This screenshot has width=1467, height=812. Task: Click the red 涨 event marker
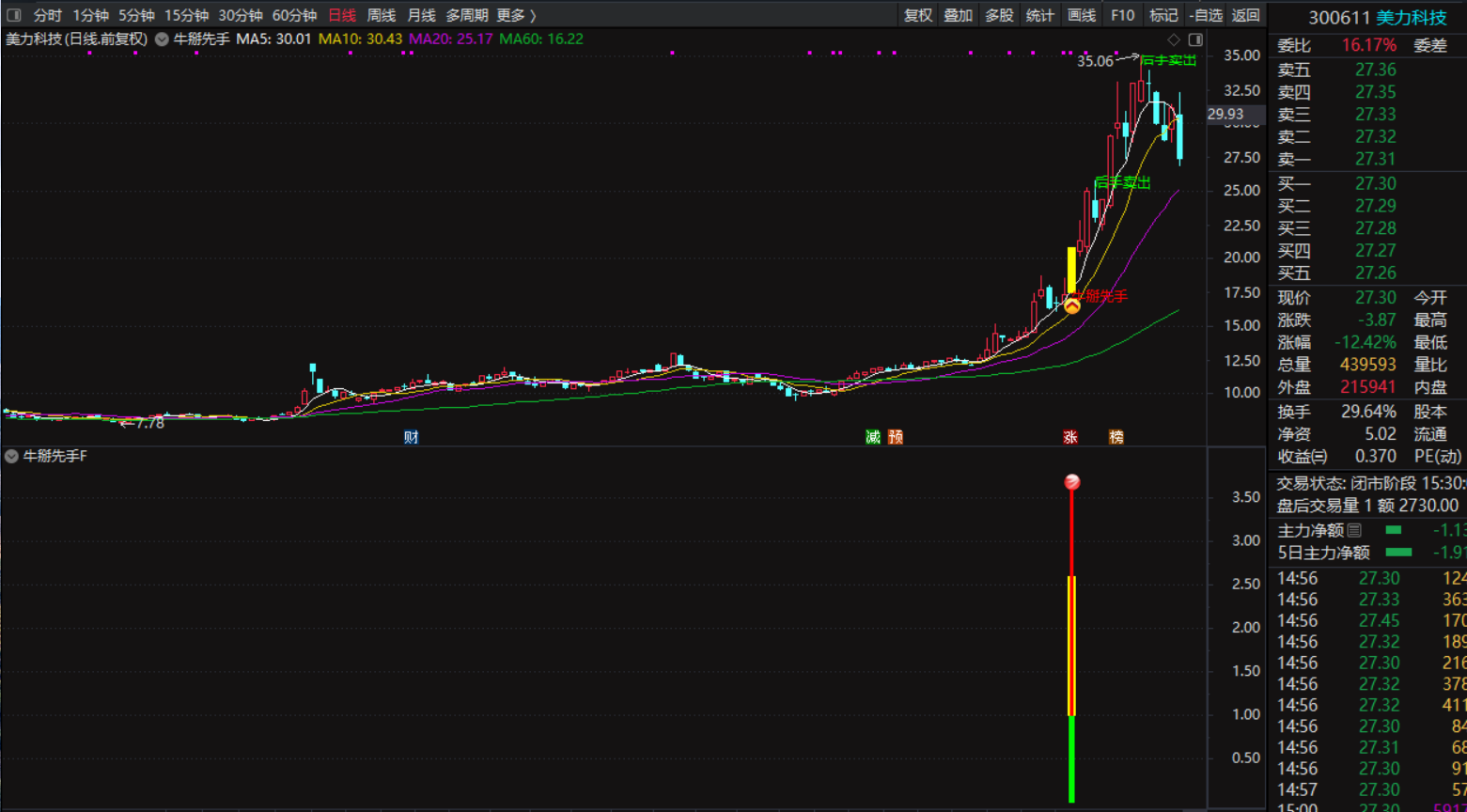1070,437
